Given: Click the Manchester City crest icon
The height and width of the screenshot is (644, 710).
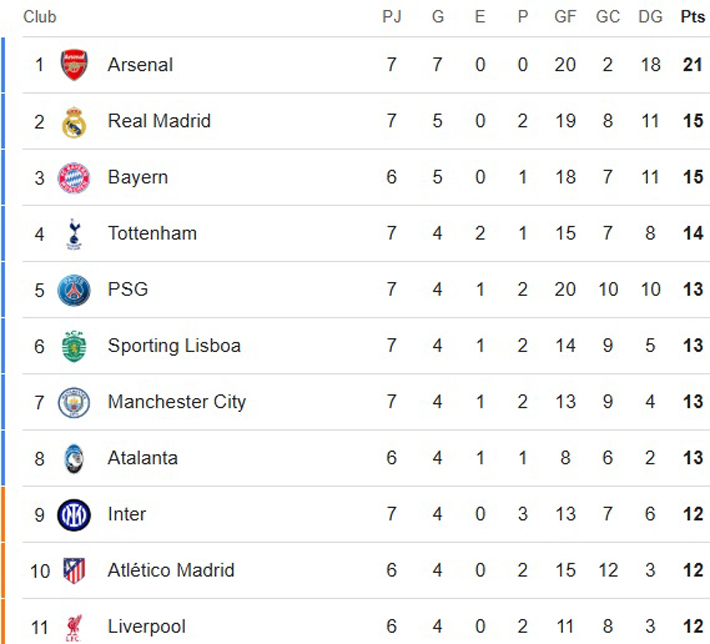Looking at the screenshot, I should tap(74, 402).
